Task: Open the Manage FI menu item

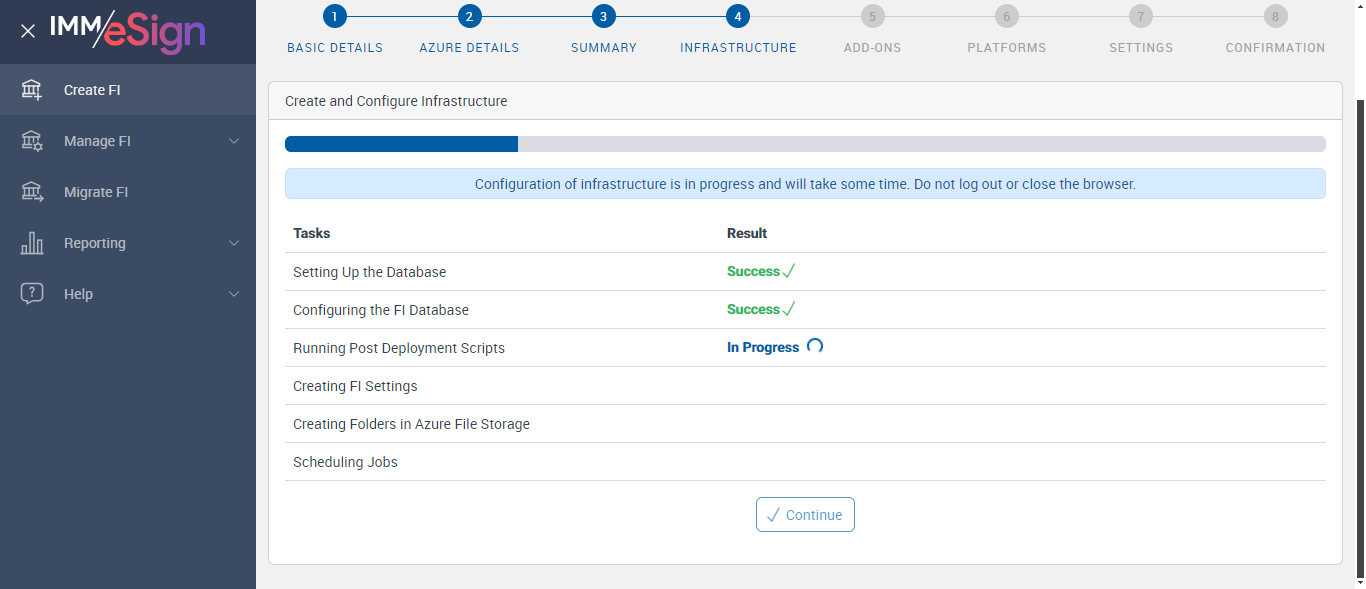Action: coord(128,141)
